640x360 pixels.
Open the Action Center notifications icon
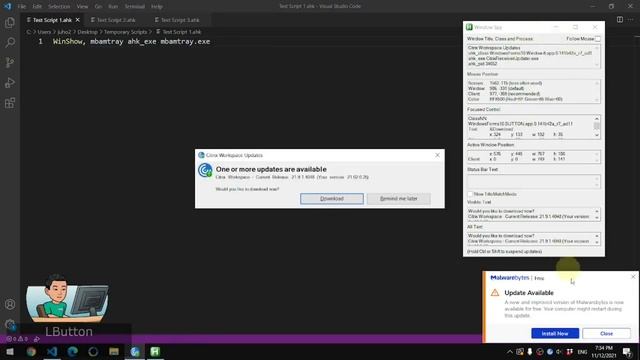(x=627, y=352)
